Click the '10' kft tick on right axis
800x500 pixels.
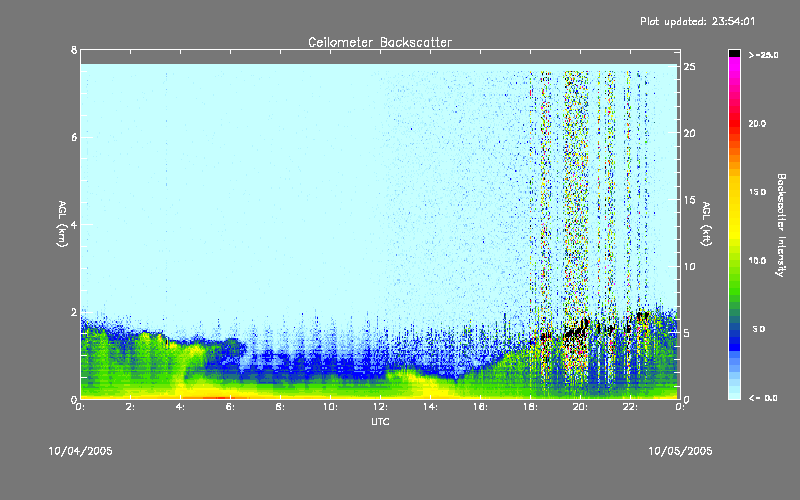(690, 266)
